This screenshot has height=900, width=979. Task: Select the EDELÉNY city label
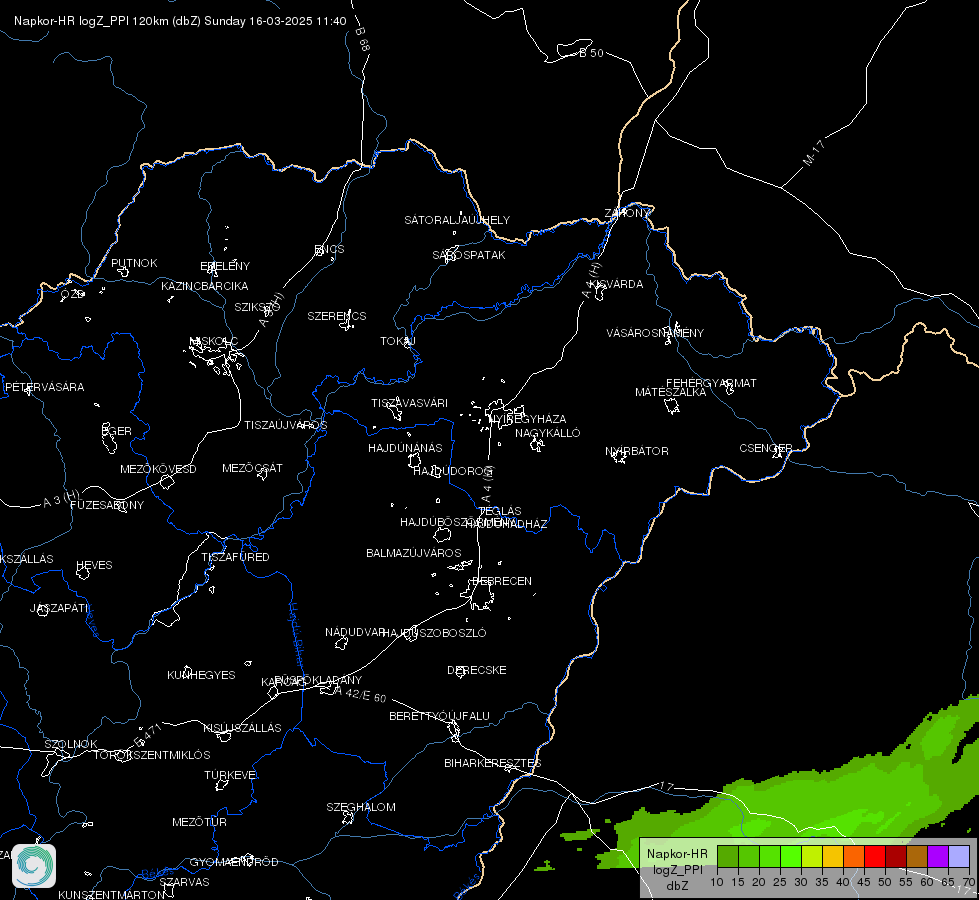pos(225,266)
